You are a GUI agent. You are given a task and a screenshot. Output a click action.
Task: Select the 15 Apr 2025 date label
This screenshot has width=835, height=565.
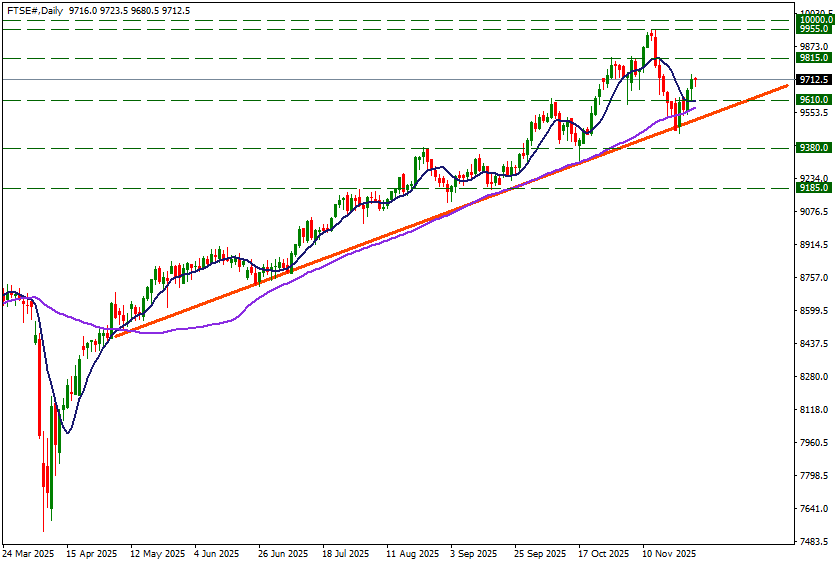tap(92, 553)
